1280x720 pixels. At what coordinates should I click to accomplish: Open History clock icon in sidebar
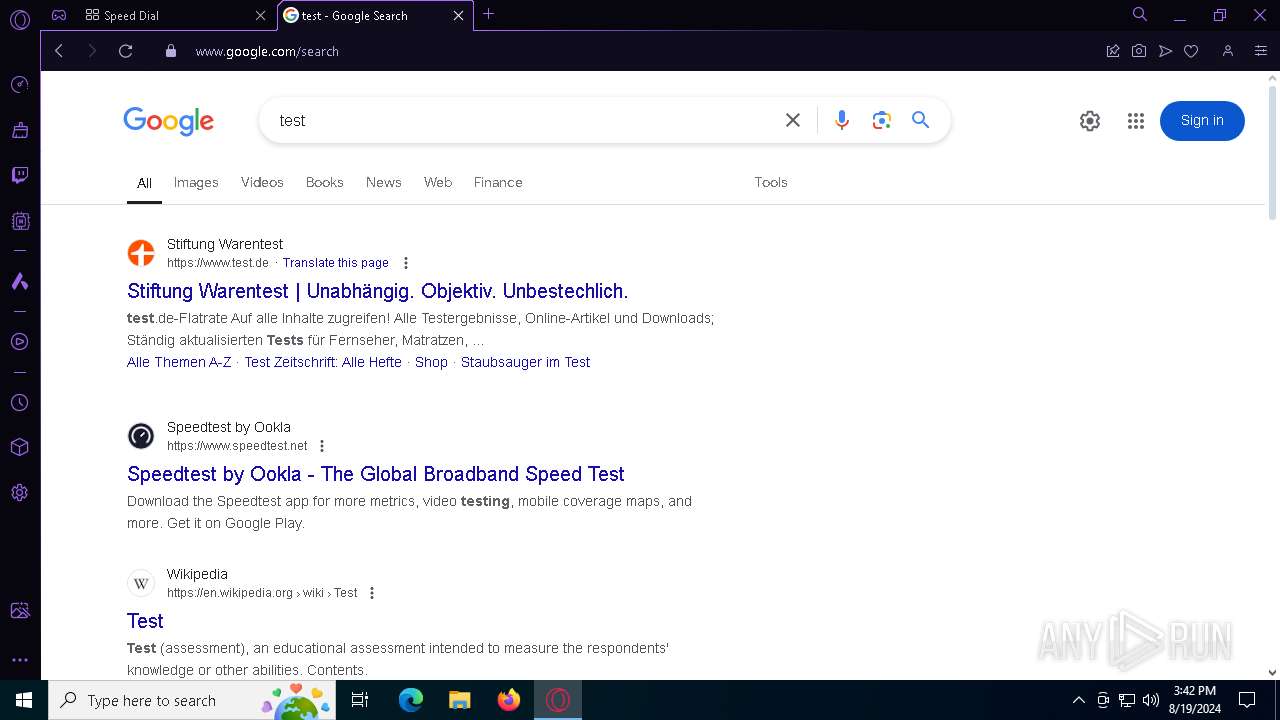(19, 402)
